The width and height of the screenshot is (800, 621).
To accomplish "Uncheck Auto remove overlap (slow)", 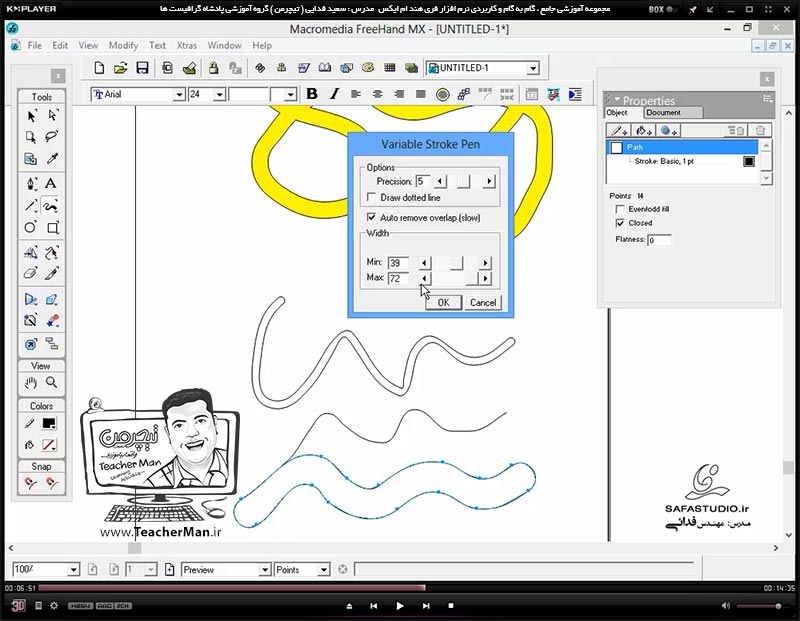I will (371, 217).
